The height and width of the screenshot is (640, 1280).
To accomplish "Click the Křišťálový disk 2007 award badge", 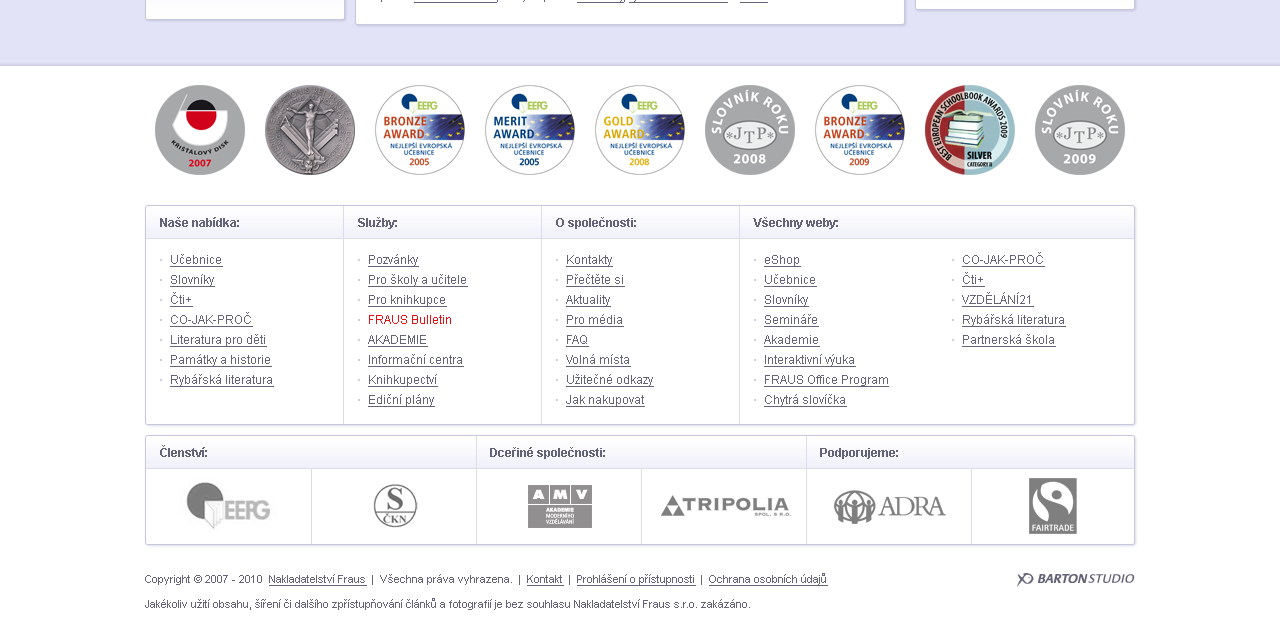I will (x=200, y=130).
